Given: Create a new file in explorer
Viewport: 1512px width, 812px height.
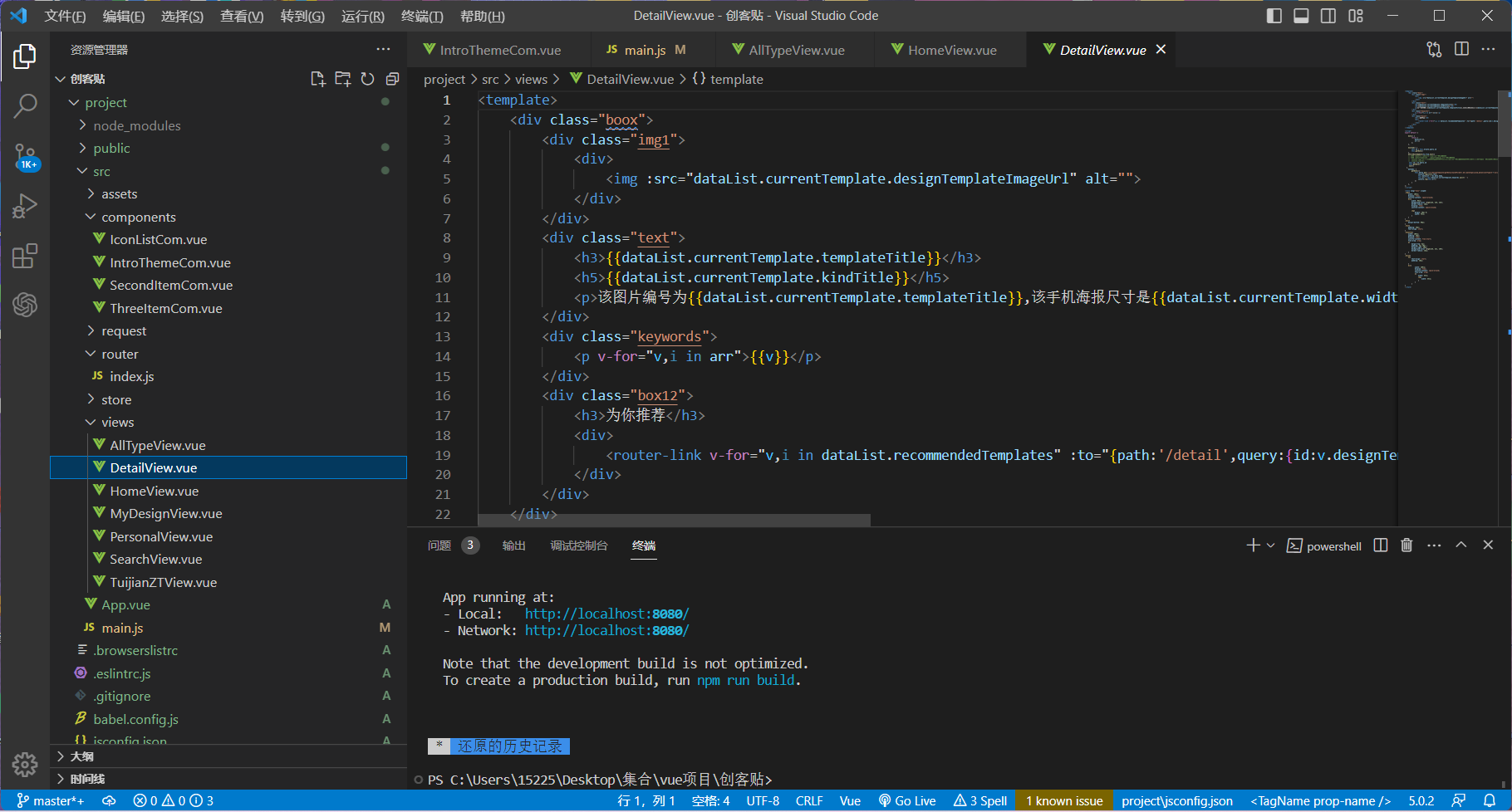Looking at the screenshot, I should click(317, 79).
